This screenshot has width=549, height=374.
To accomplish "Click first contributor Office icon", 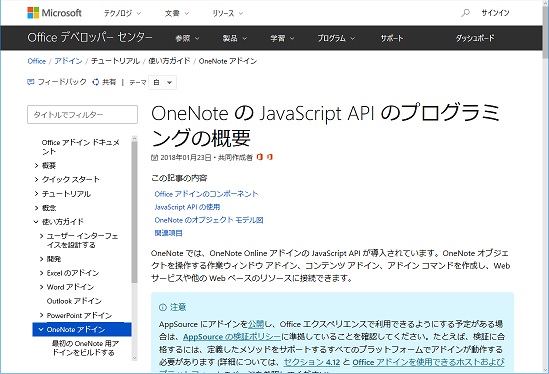I will [259, 157].
